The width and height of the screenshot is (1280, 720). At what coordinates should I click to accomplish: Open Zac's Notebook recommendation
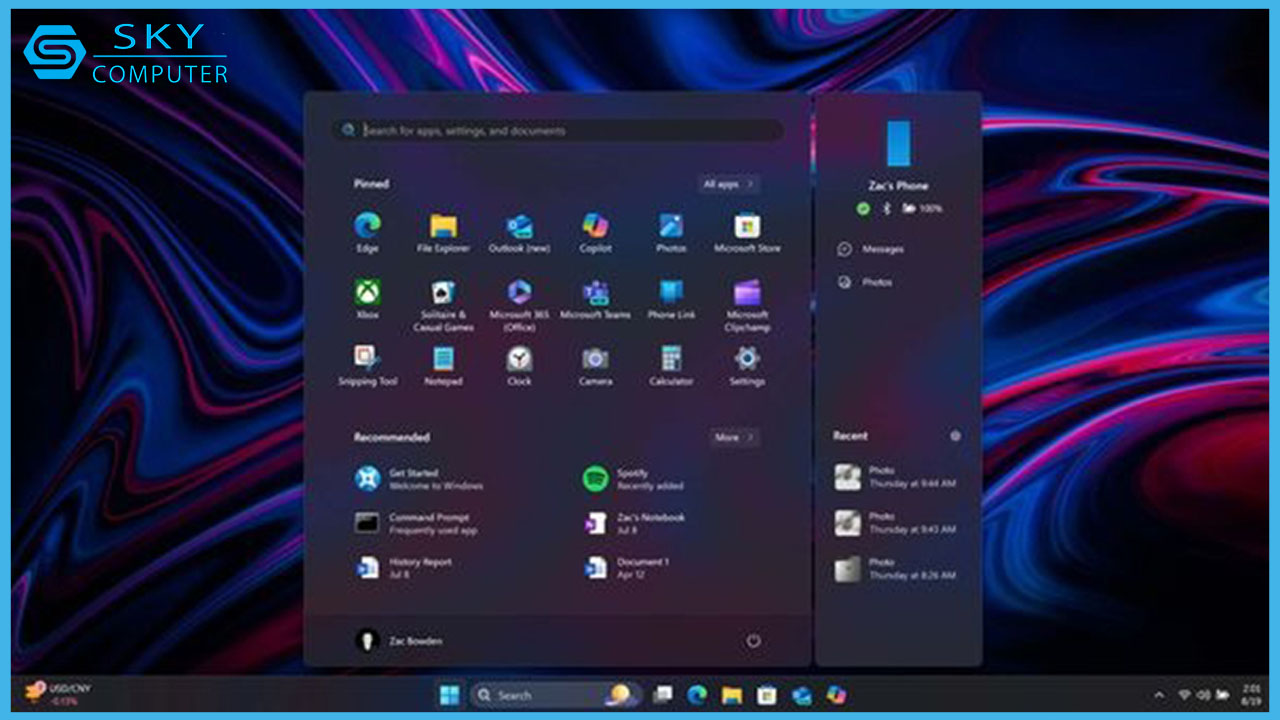[634, 523]
